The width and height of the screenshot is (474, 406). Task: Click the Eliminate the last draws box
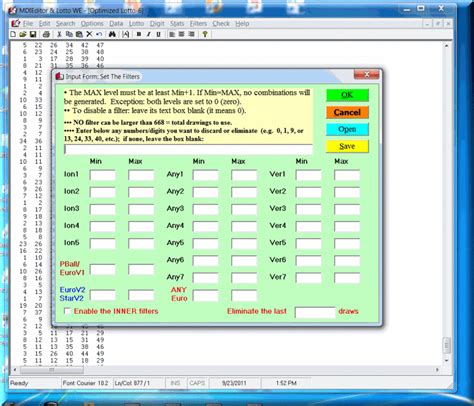(315, 312)
